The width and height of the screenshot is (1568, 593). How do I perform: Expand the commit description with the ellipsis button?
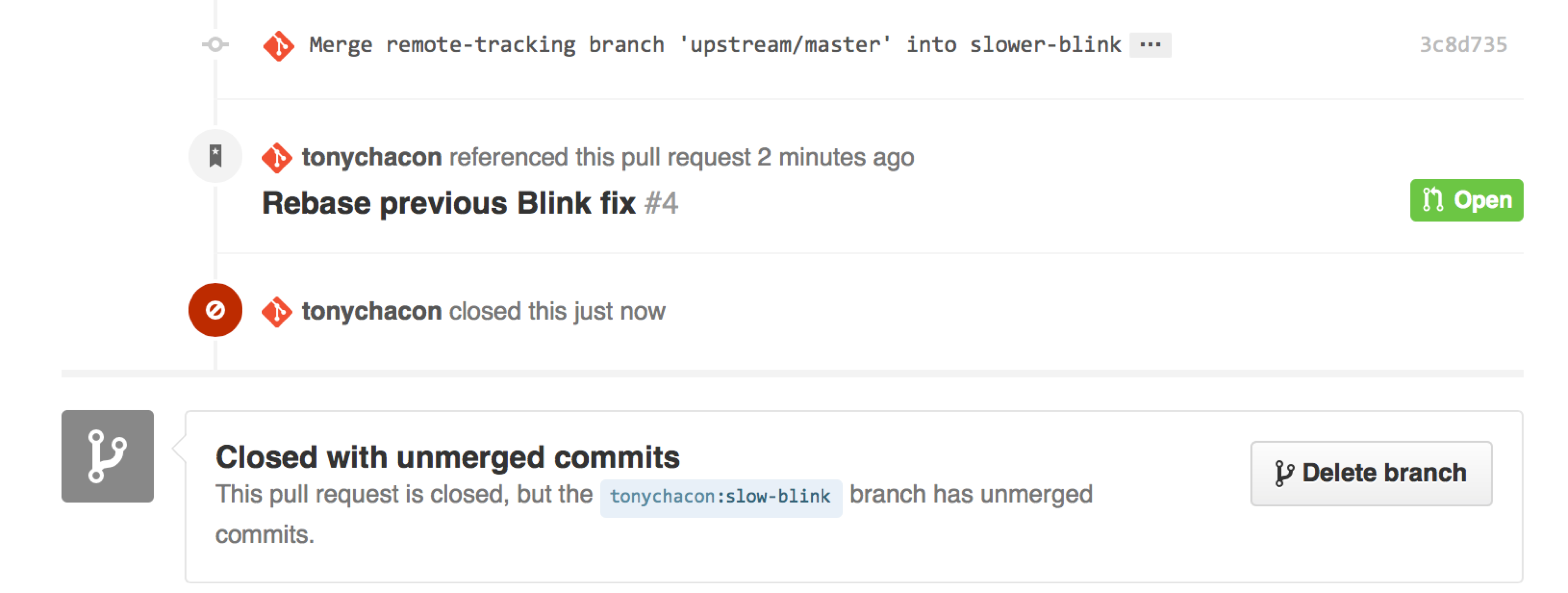pyautogui.click(x=1149, y=44)
